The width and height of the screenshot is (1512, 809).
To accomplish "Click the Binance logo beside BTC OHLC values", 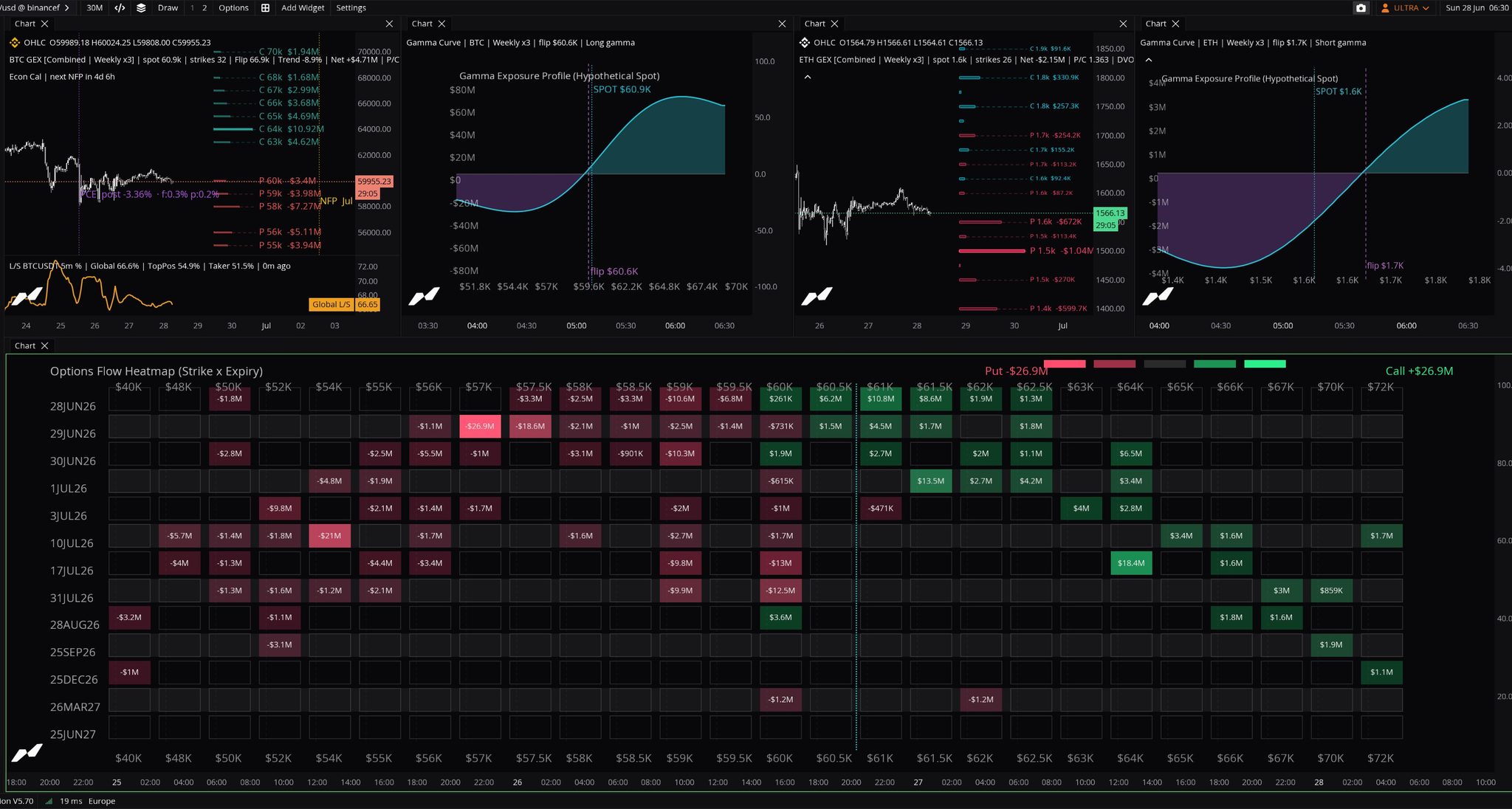I will click(15, 42).
